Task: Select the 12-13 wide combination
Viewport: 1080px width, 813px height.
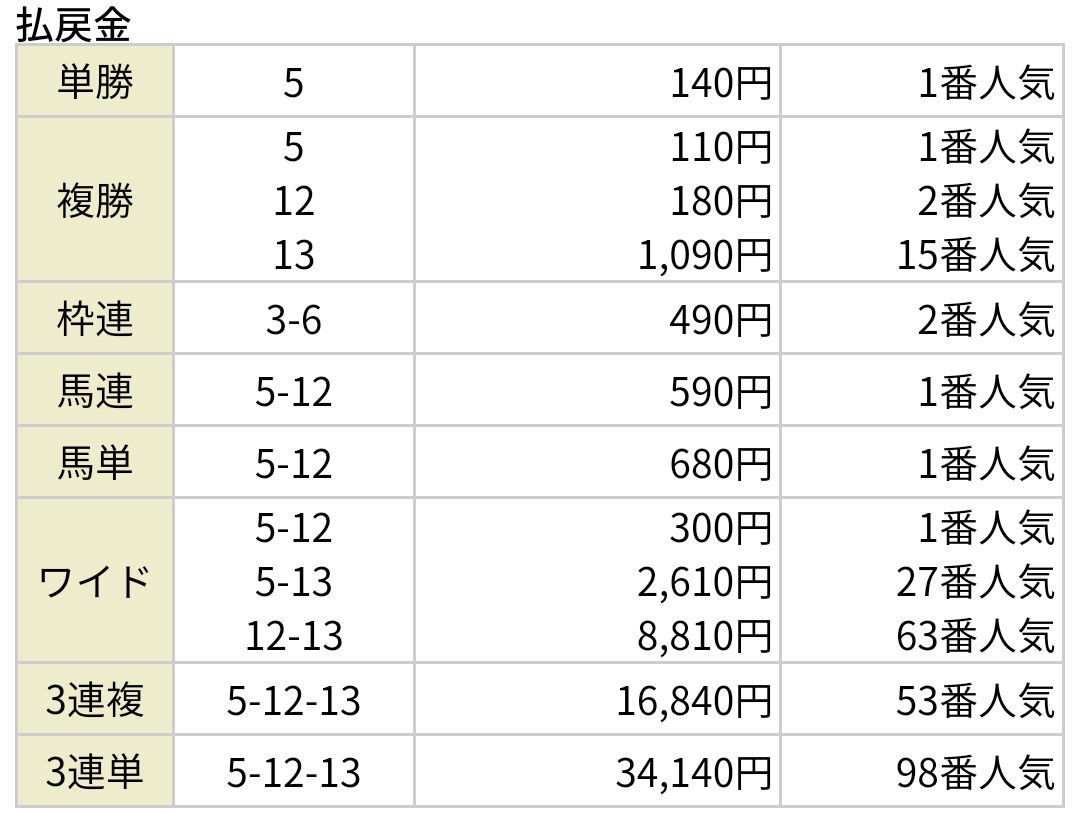Action: coord(294,636)
